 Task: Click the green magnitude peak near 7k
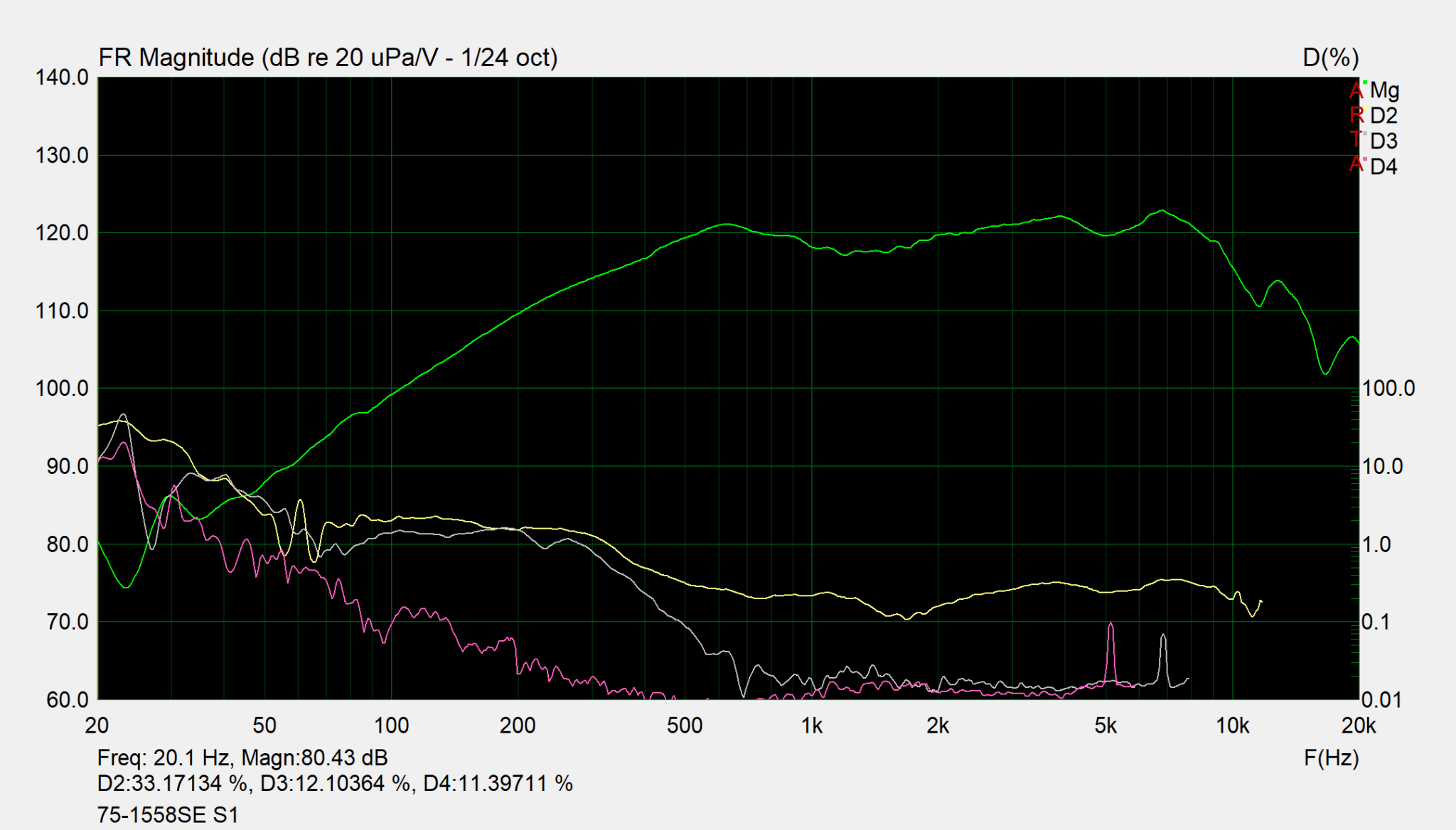(1162, 211)
